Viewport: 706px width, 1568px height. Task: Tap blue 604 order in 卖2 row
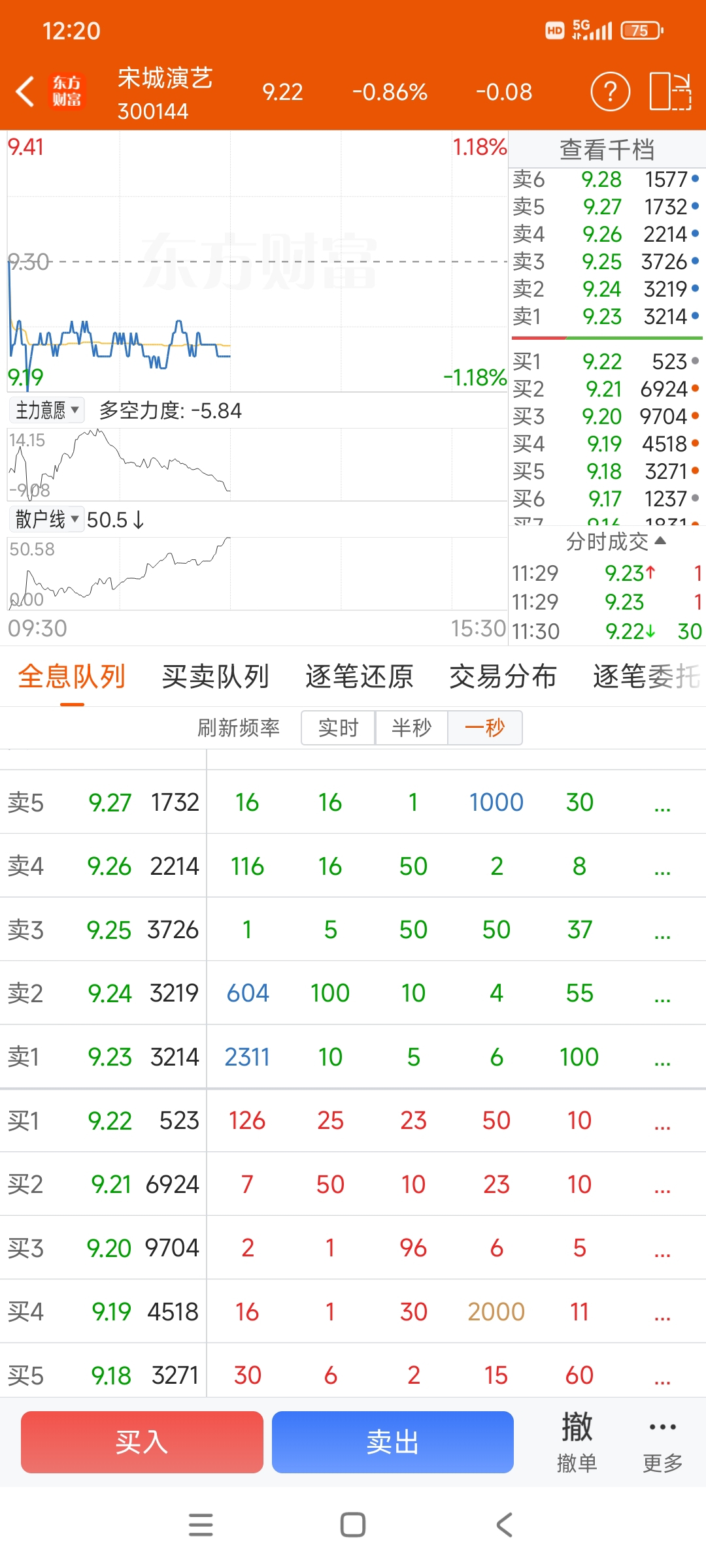[248, 993]
